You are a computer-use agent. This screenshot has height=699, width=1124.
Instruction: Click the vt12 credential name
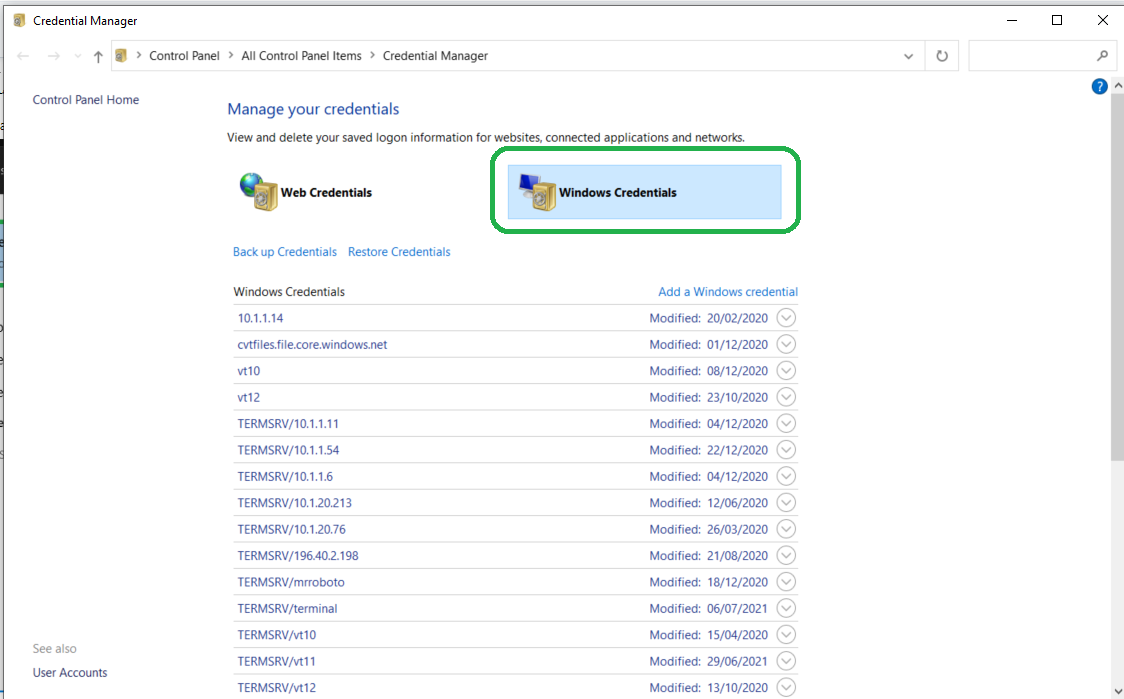pos(249,397)
